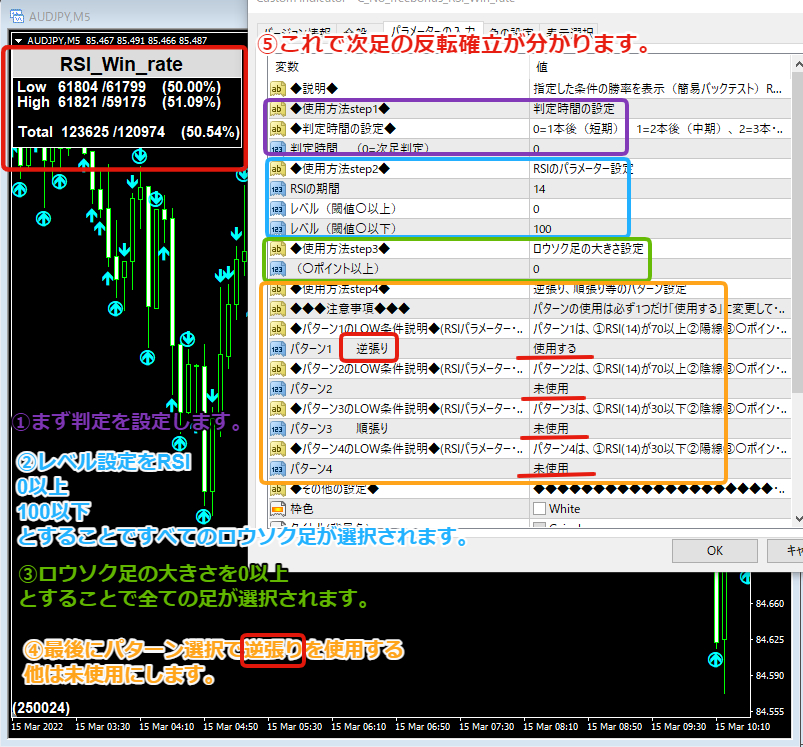The image size is (803, 747).
Task: Click the 123 icon beside パターン1 逆張り
Action: tap(277, 349)
